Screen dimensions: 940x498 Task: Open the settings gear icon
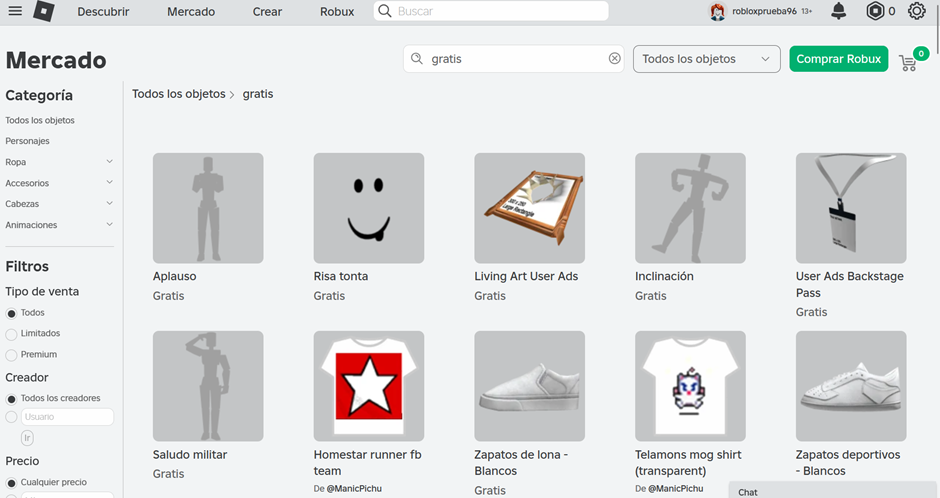point(917,11)
